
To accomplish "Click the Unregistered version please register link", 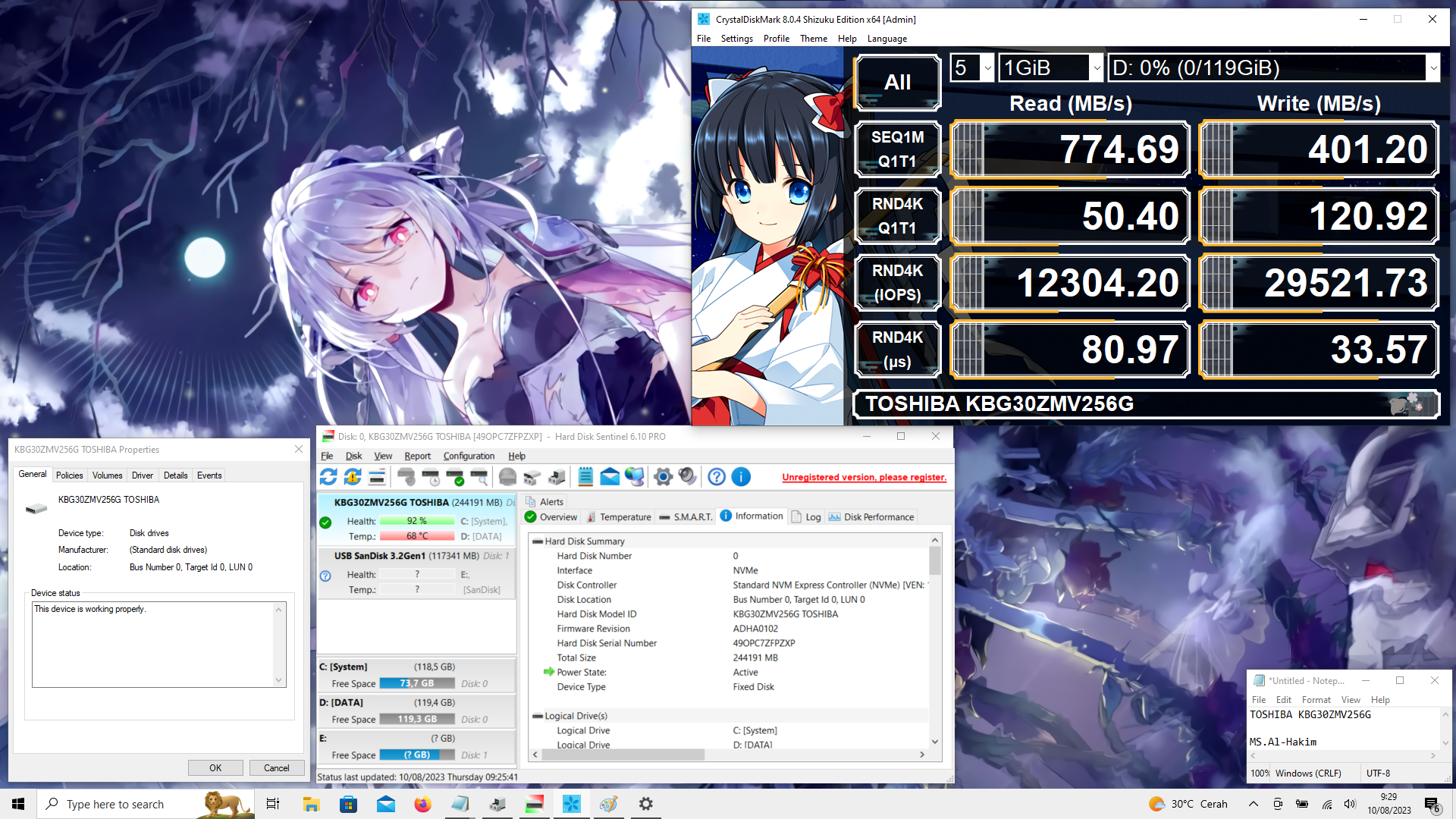I will [x=864, y=477].
